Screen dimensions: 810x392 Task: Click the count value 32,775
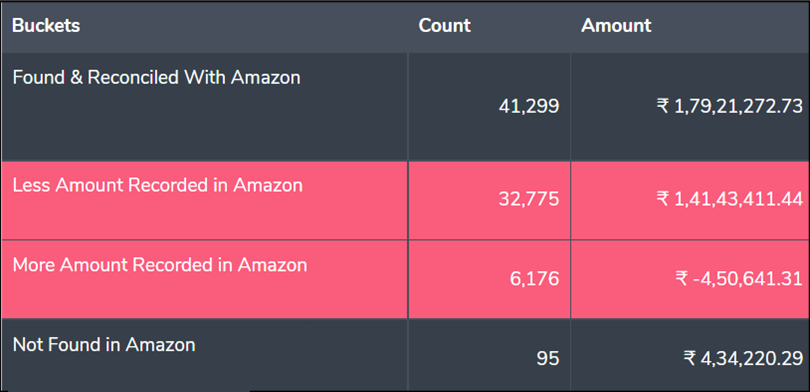tap(528, 199)
